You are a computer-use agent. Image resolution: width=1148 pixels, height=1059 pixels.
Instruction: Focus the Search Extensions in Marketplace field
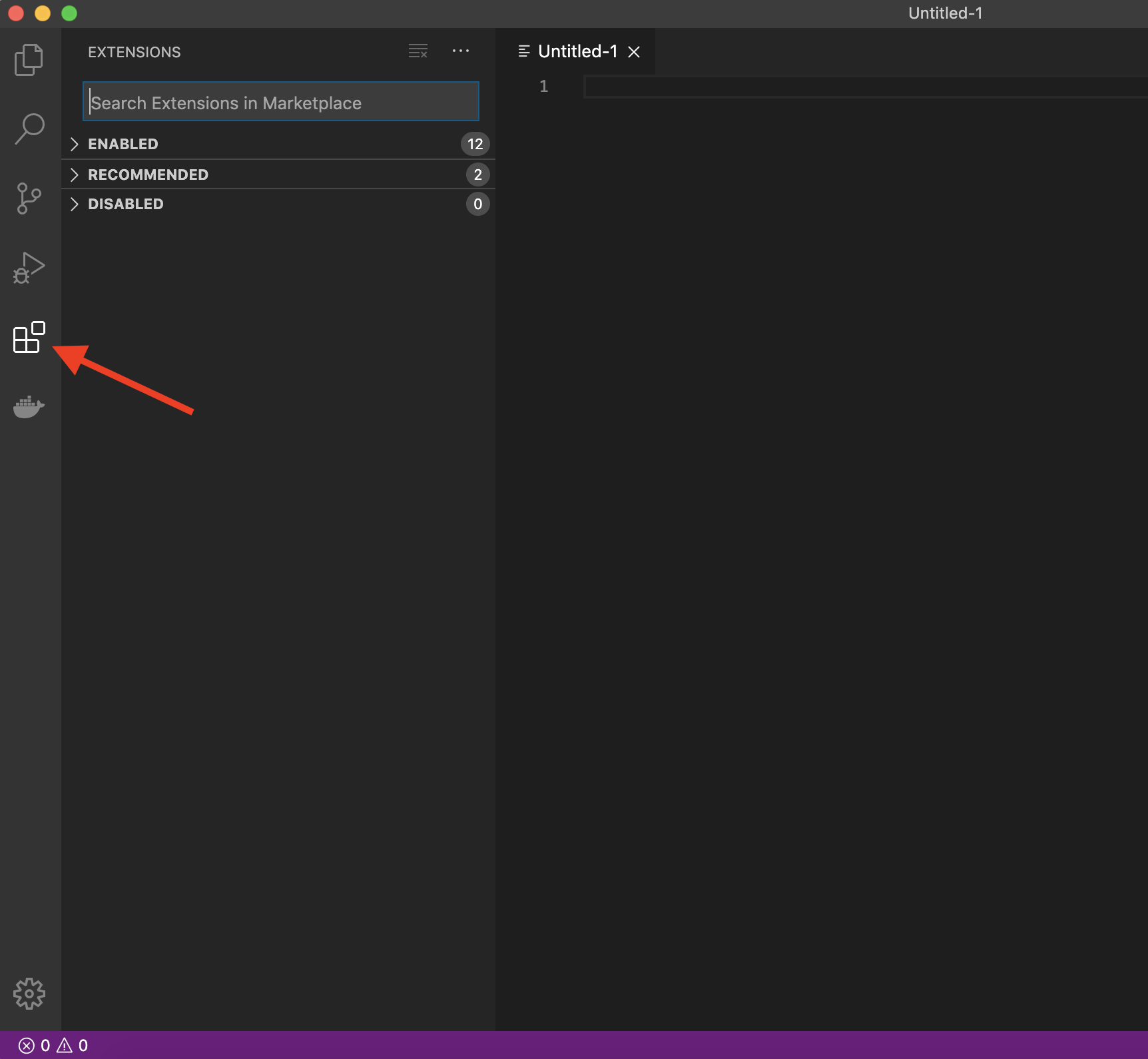[280, 102]
